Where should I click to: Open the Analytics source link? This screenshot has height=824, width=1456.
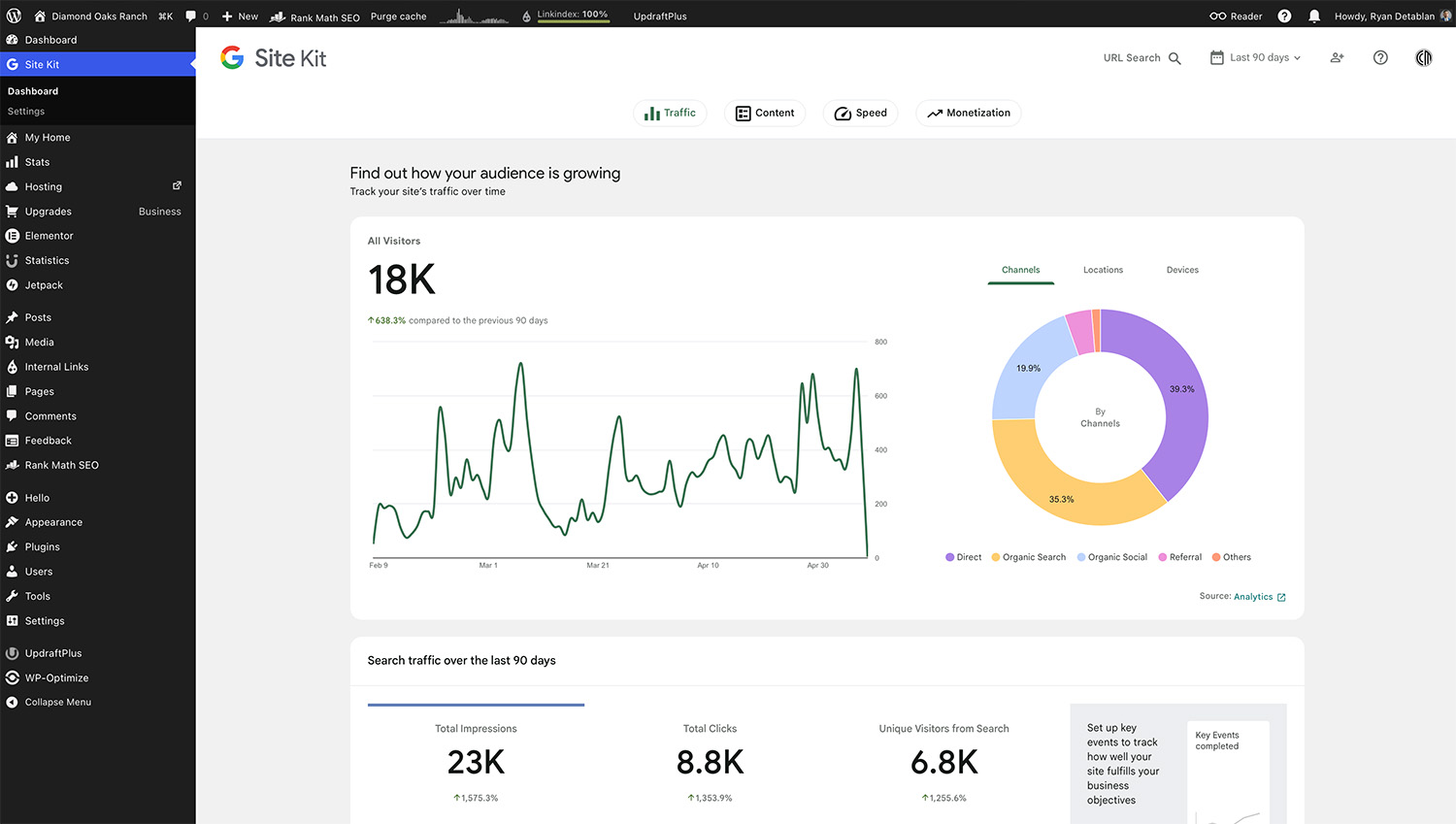[1259, 597]
